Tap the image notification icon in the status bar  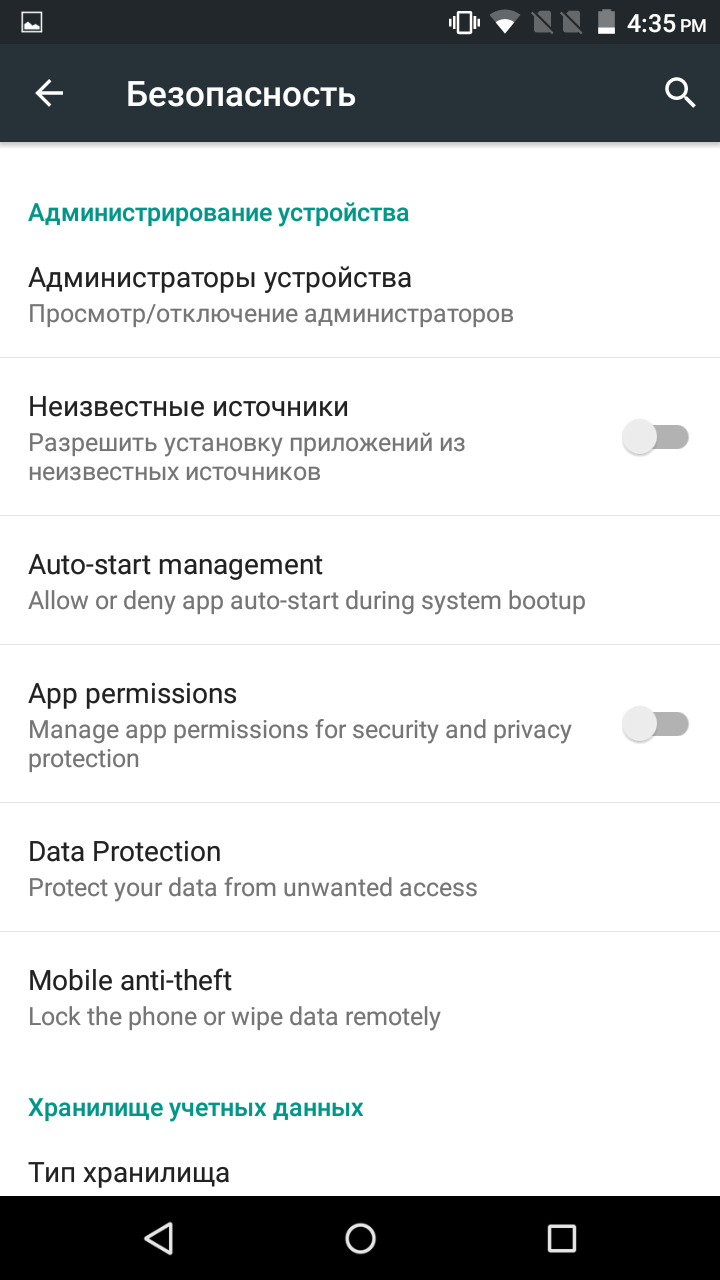pos(32,22)
